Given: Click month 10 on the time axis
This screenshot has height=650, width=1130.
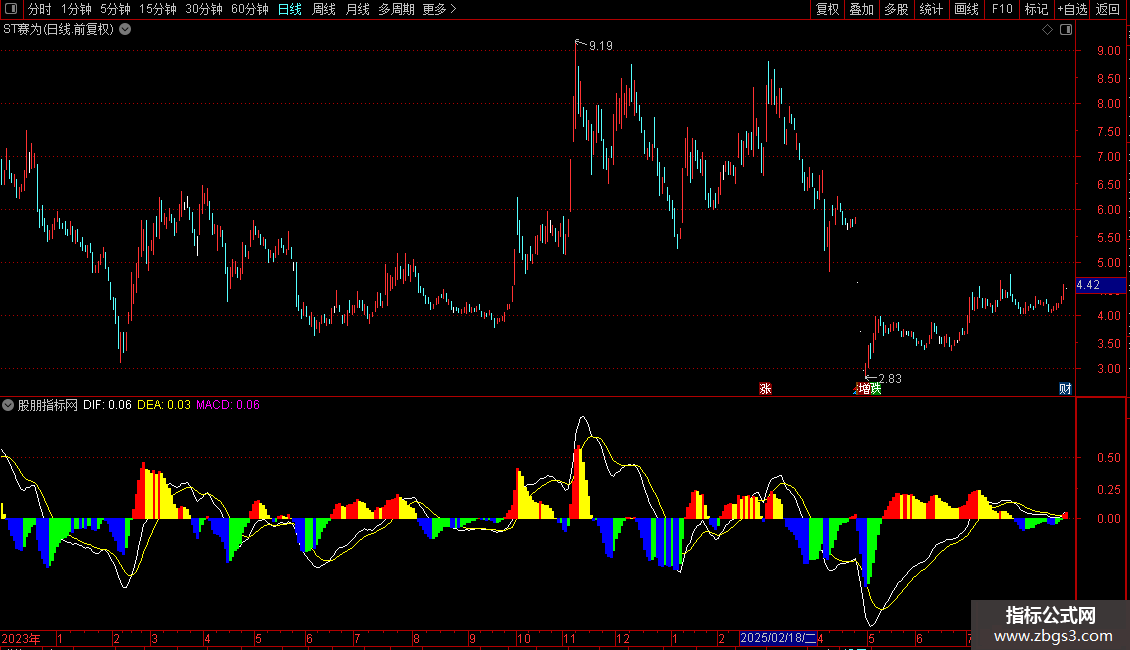Looking at the screenshot, I should pos(524,639).
